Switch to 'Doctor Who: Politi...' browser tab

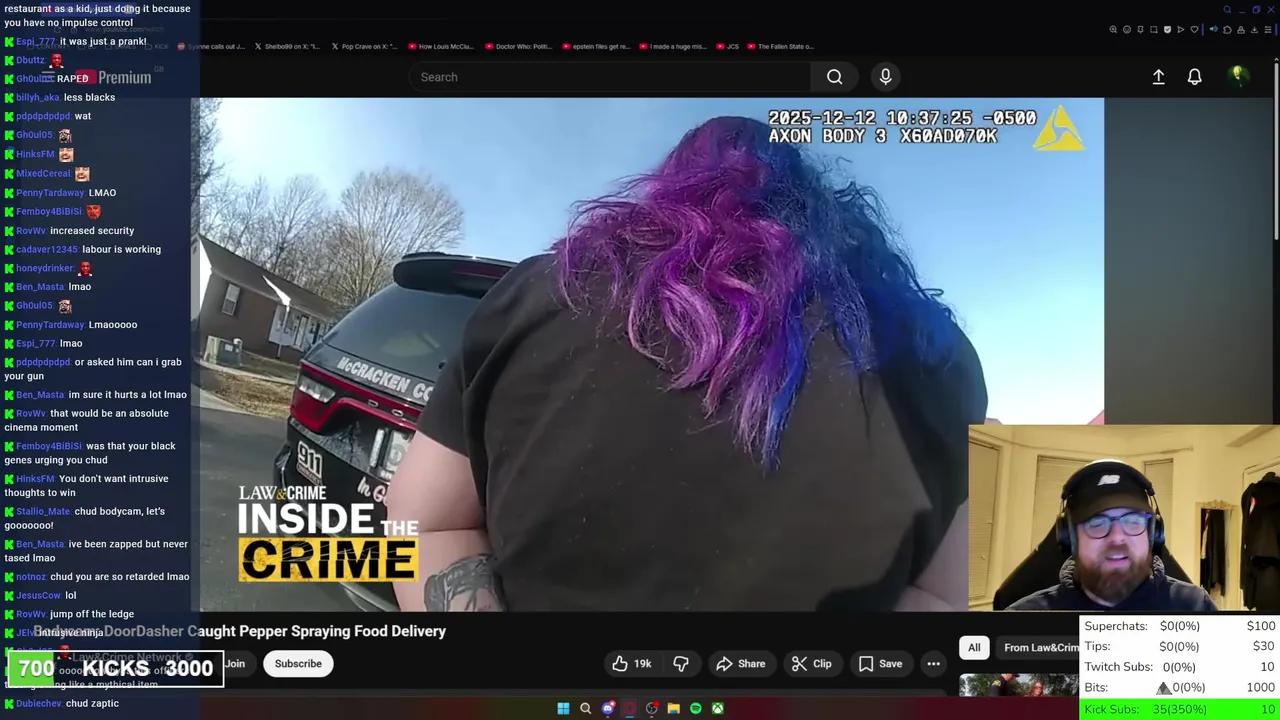click(x=519, y=46)
